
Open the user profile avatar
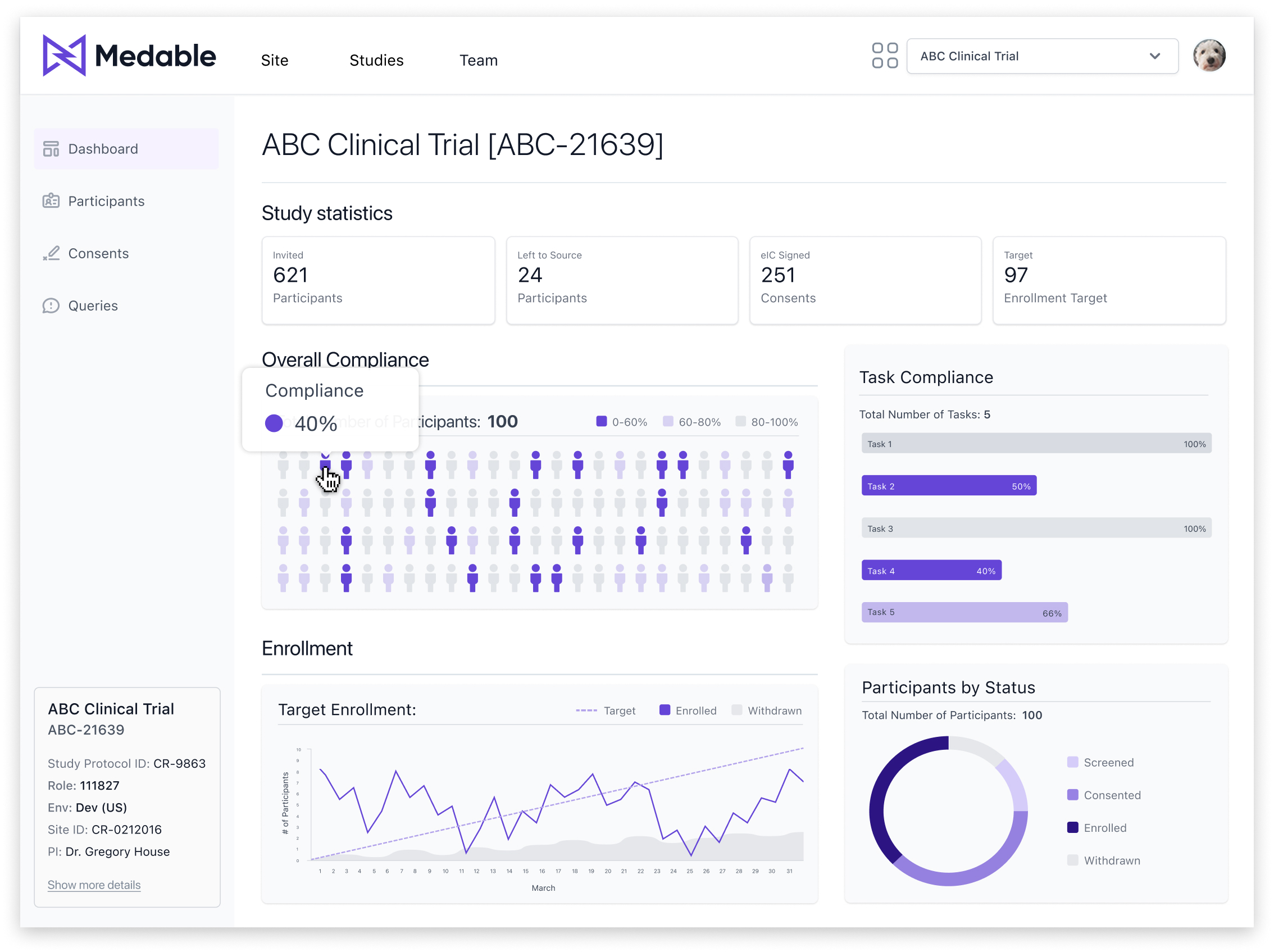1208,56
